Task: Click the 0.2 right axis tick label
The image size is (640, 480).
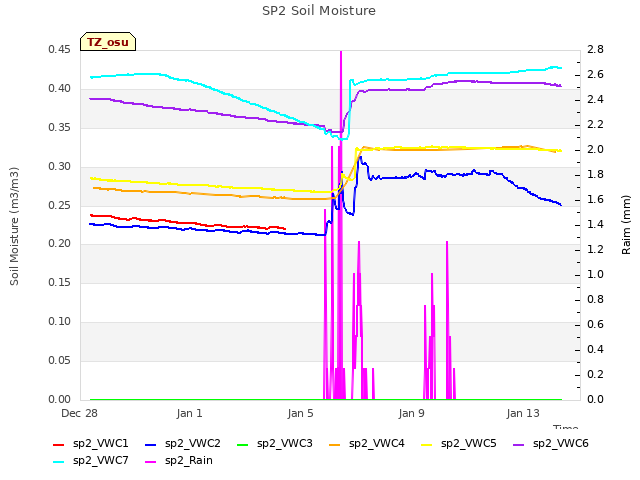Action: click(595, 374)
